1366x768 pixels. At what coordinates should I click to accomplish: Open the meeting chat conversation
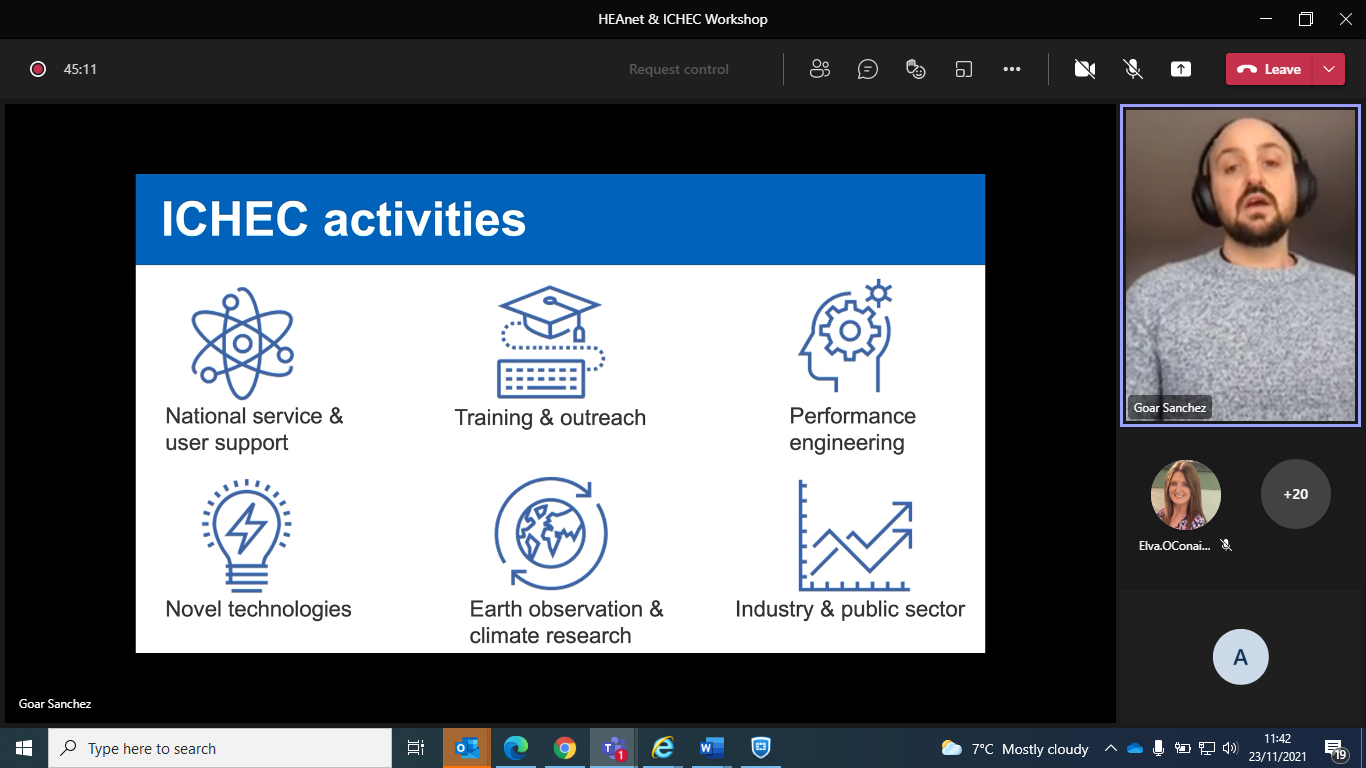point(868,69)
